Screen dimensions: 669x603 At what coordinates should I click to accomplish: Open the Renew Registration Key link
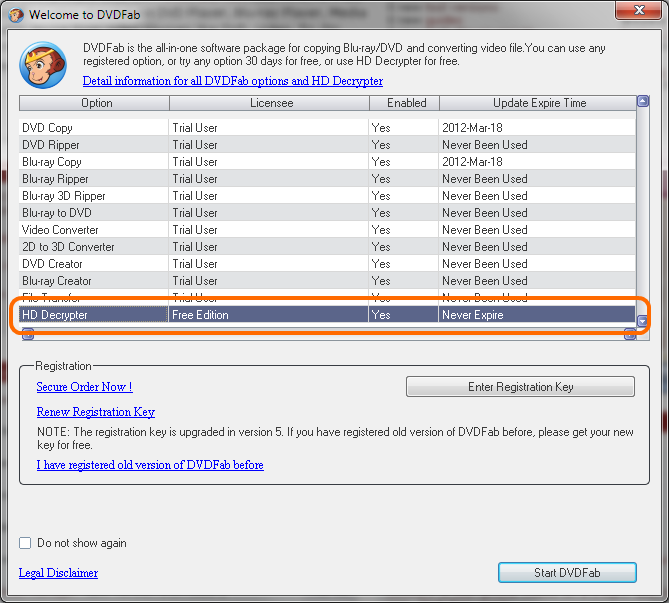pos(96,412)
